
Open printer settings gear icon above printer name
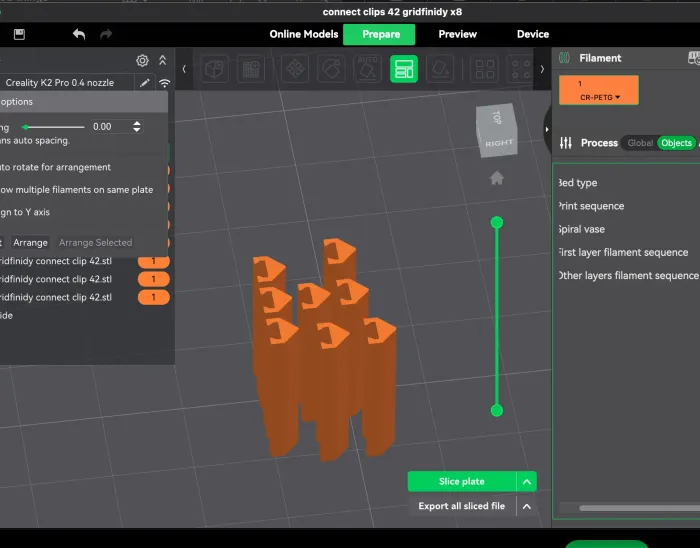pos(142,60)
